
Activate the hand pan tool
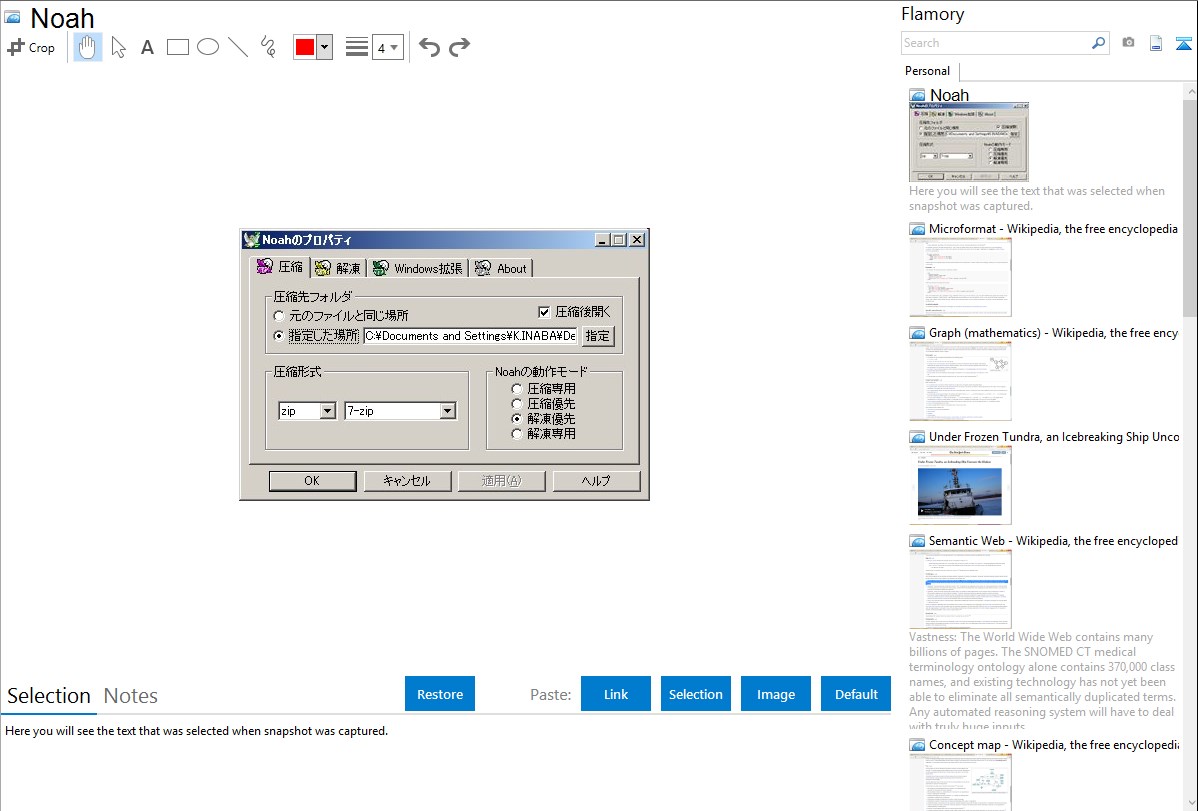(88, 47)
